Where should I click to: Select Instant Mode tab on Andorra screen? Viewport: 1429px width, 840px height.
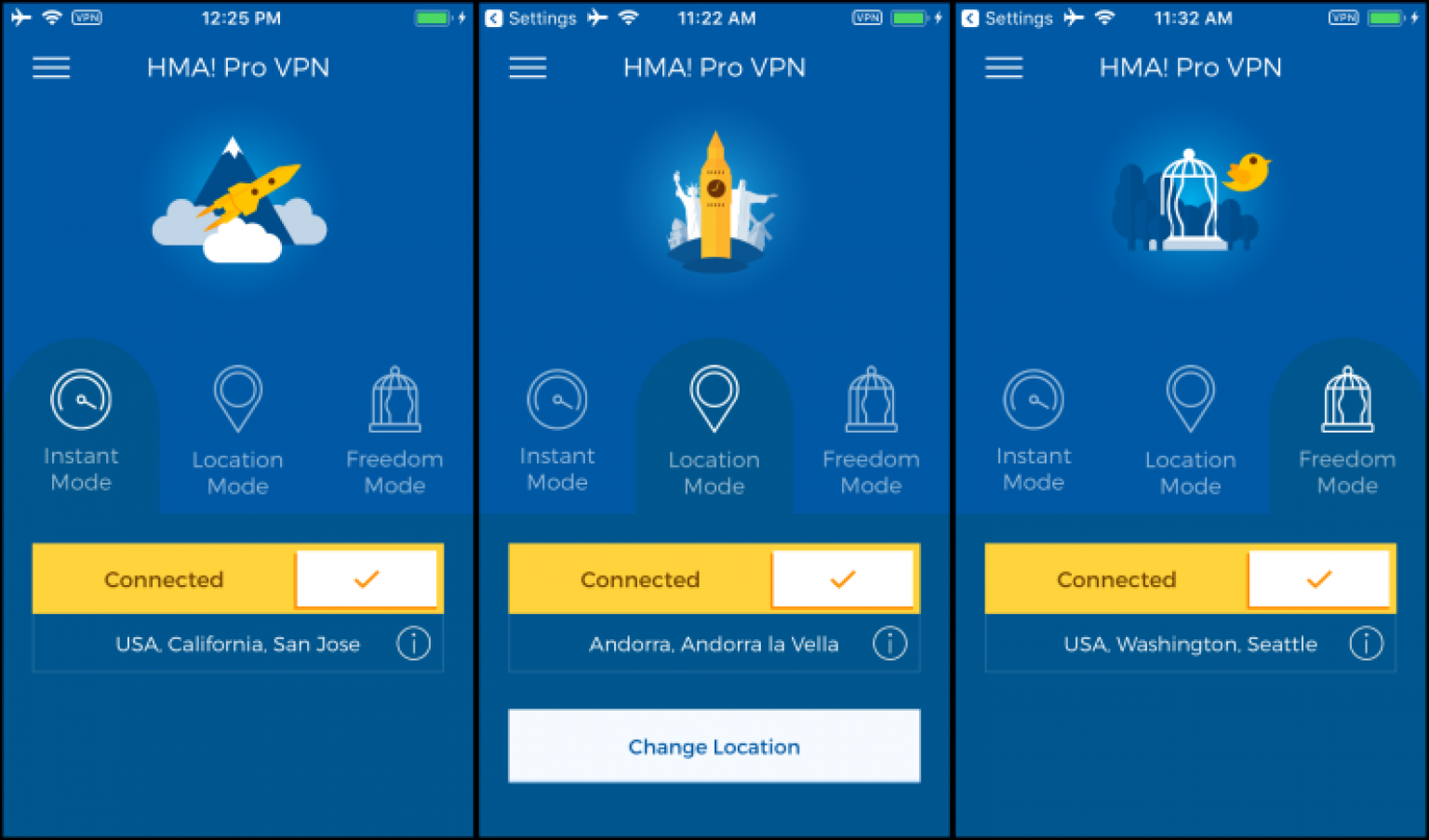[x=557, y=432]
